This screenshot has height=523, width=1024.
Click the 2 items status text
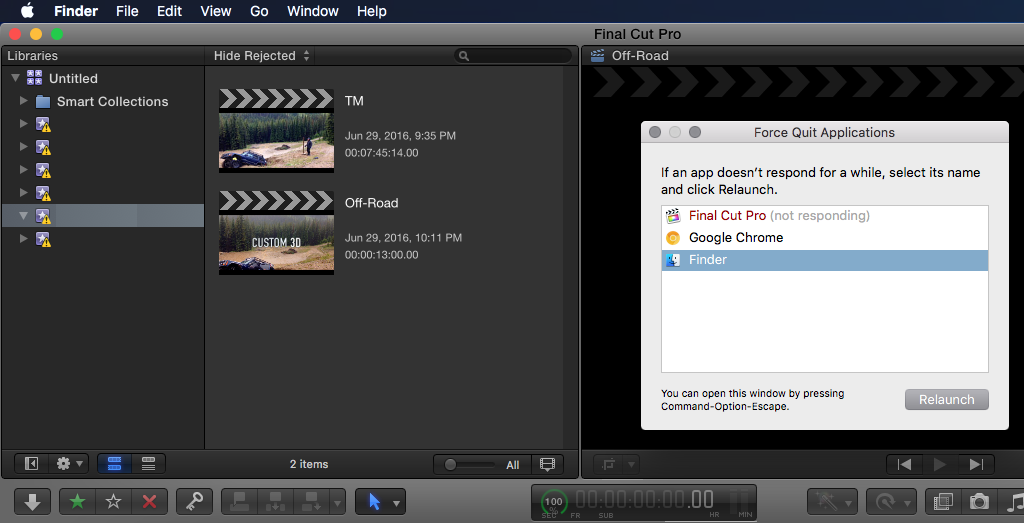[309, 464]
